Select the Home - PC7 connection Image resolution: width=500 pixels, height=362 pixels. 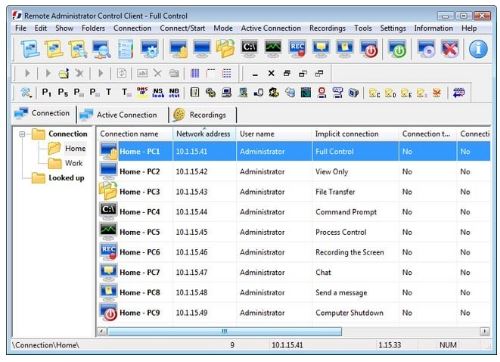coord(294,273)
